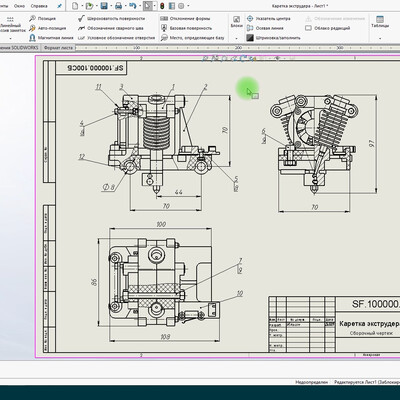Select the 100 dimension in bottom view

click(x=161, y=224)
